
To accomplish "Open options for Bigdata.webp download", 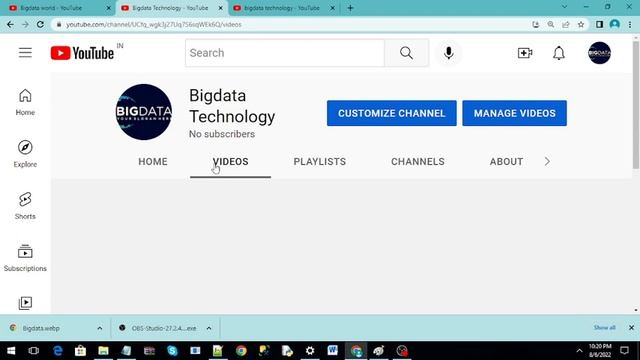I will 100,328.
